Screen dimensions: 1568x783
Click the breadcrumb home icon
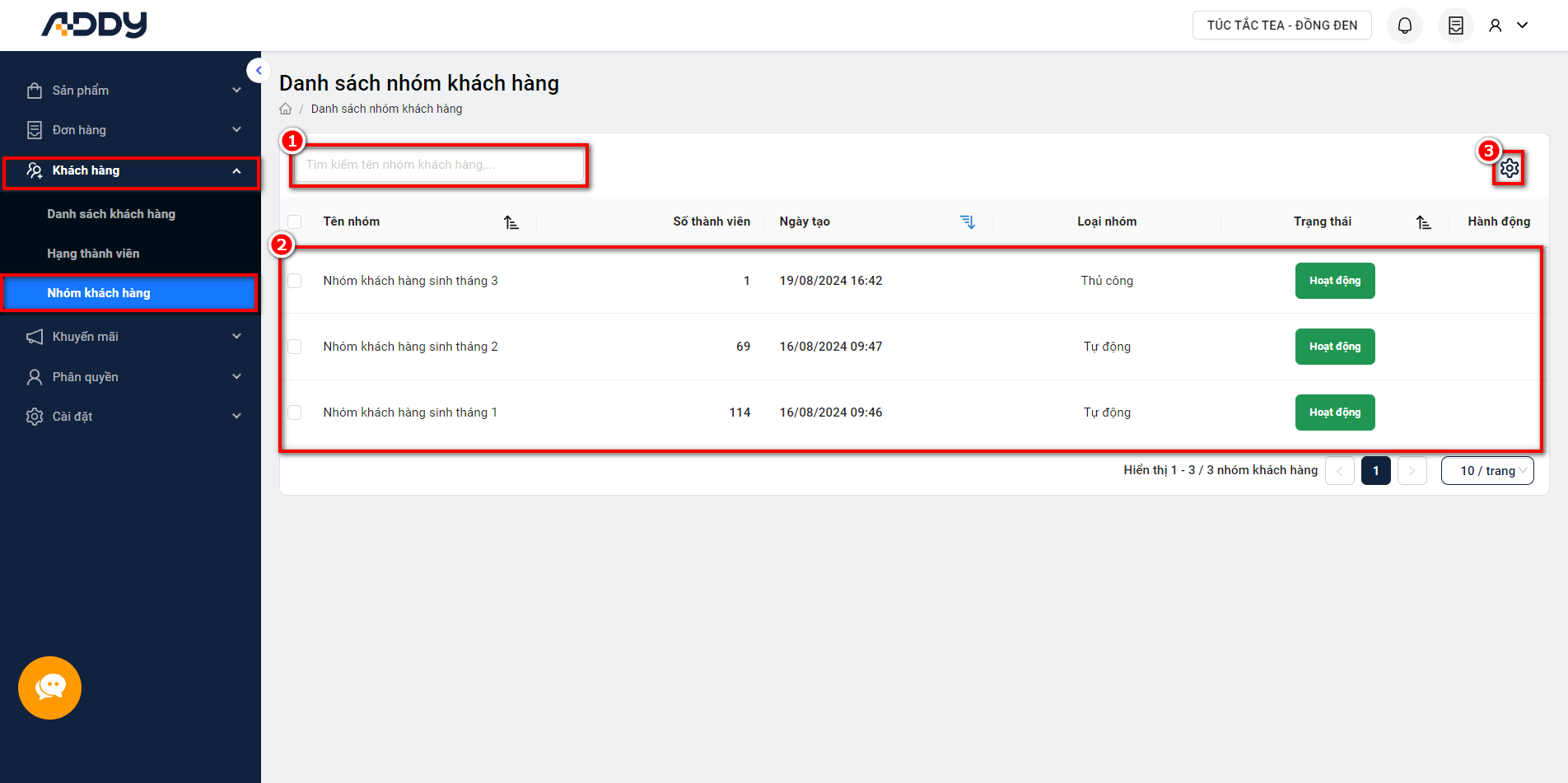click(286, 109)
